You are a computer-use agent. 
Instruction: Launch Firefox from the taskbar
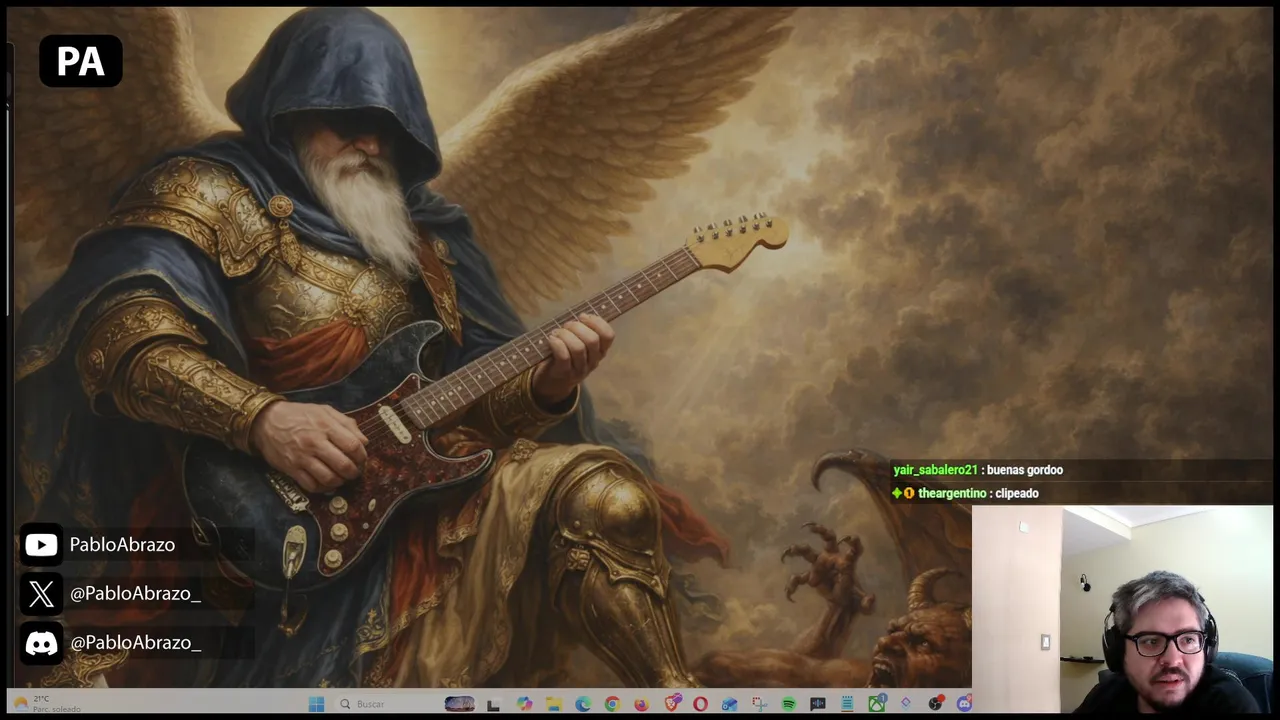[x=642, y=704]
